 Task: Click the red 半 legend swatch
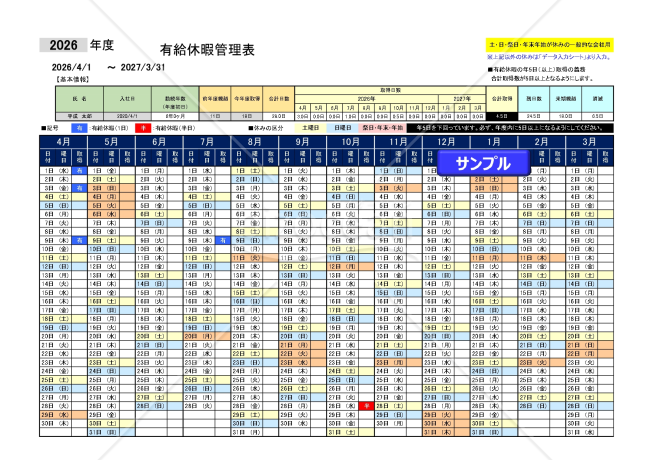[143, 128]
